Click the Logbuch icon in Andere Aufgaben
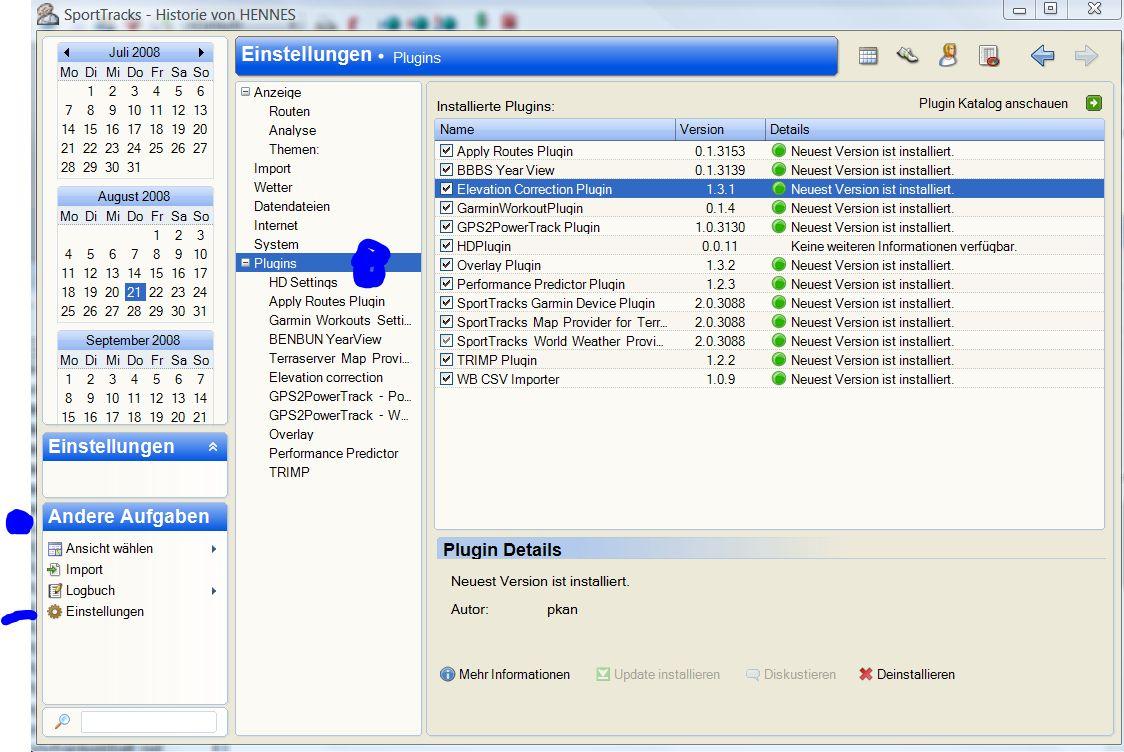 [54, 591]
